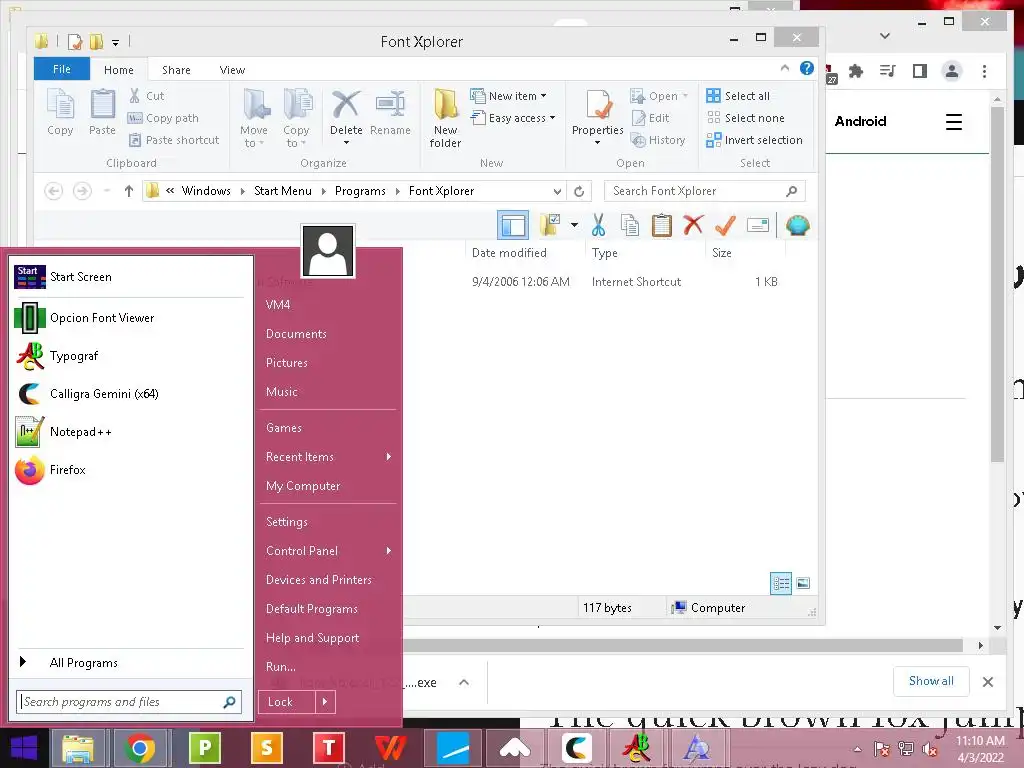
Task: Click the ribbon Paste icon
Action: tap(103, 104)
